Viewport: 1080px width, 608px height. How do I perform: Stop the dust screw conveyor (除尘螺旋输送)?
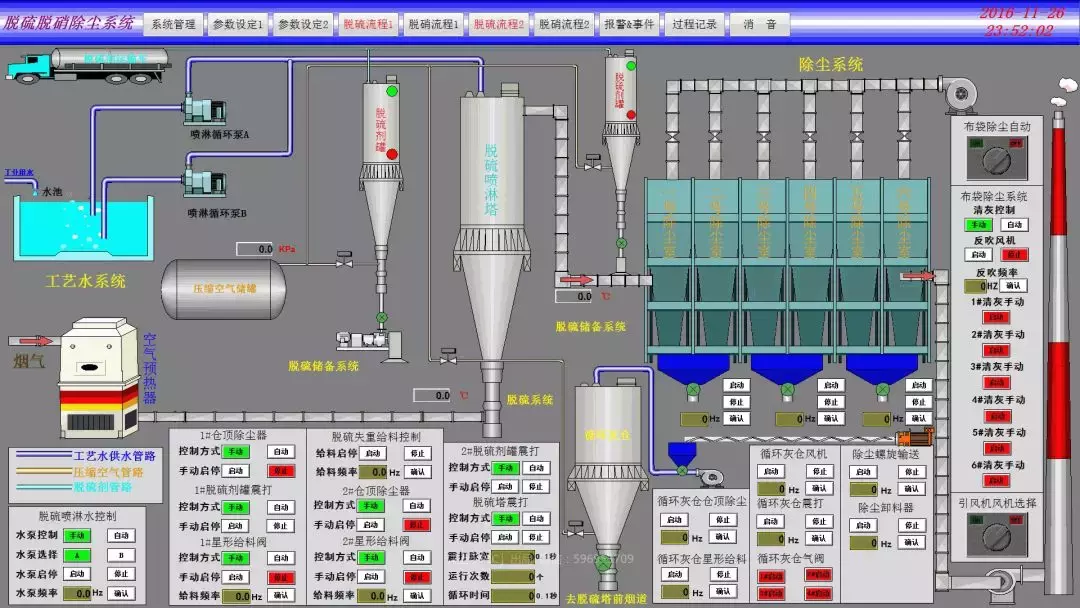(x=911, y=472)
